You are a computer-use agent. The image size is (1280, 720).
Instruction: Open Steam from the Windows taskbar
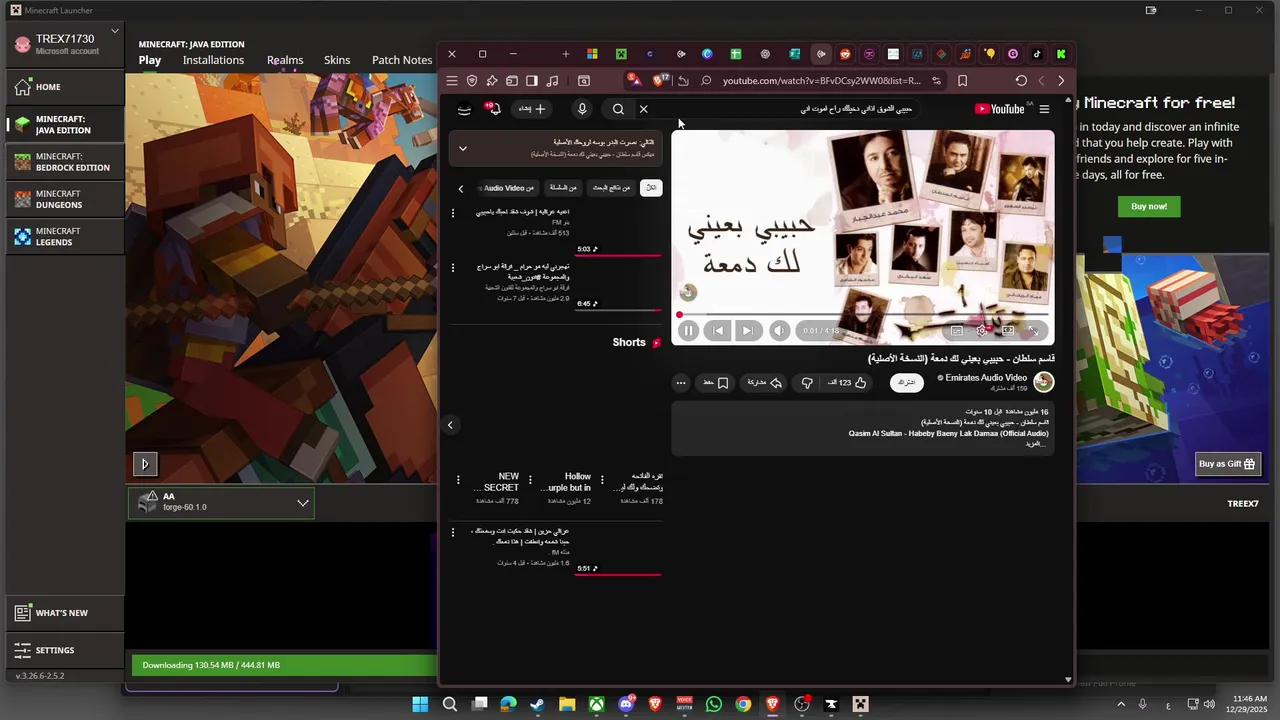[537, 704]
